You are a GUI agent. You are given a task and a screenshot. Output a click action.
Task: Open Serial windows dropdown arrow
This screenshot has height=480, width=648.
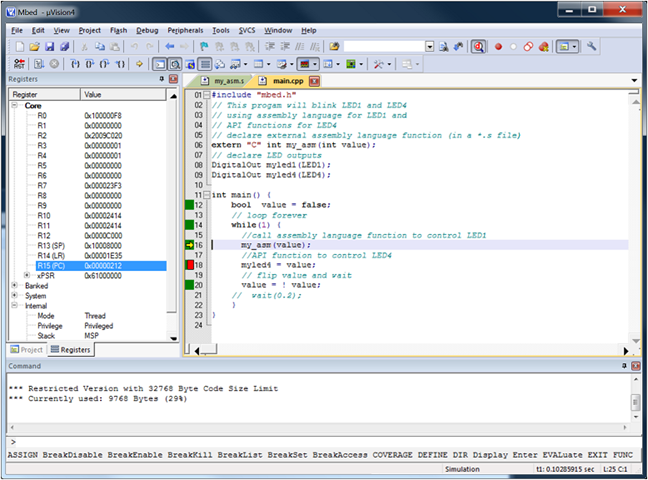click(292, 64)
